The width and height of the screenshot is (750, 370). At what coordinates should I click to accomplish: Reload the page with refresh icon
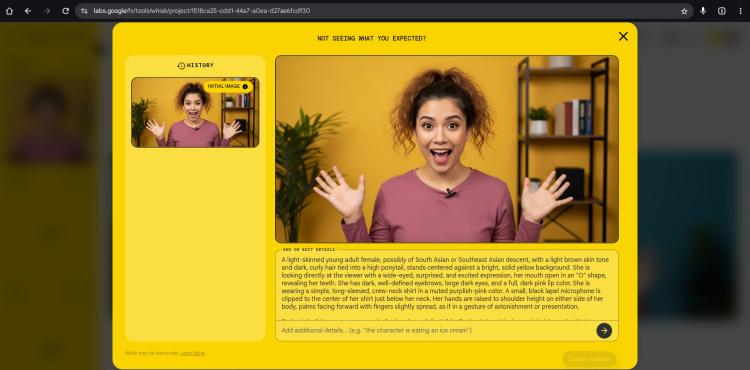click(66, 11)
